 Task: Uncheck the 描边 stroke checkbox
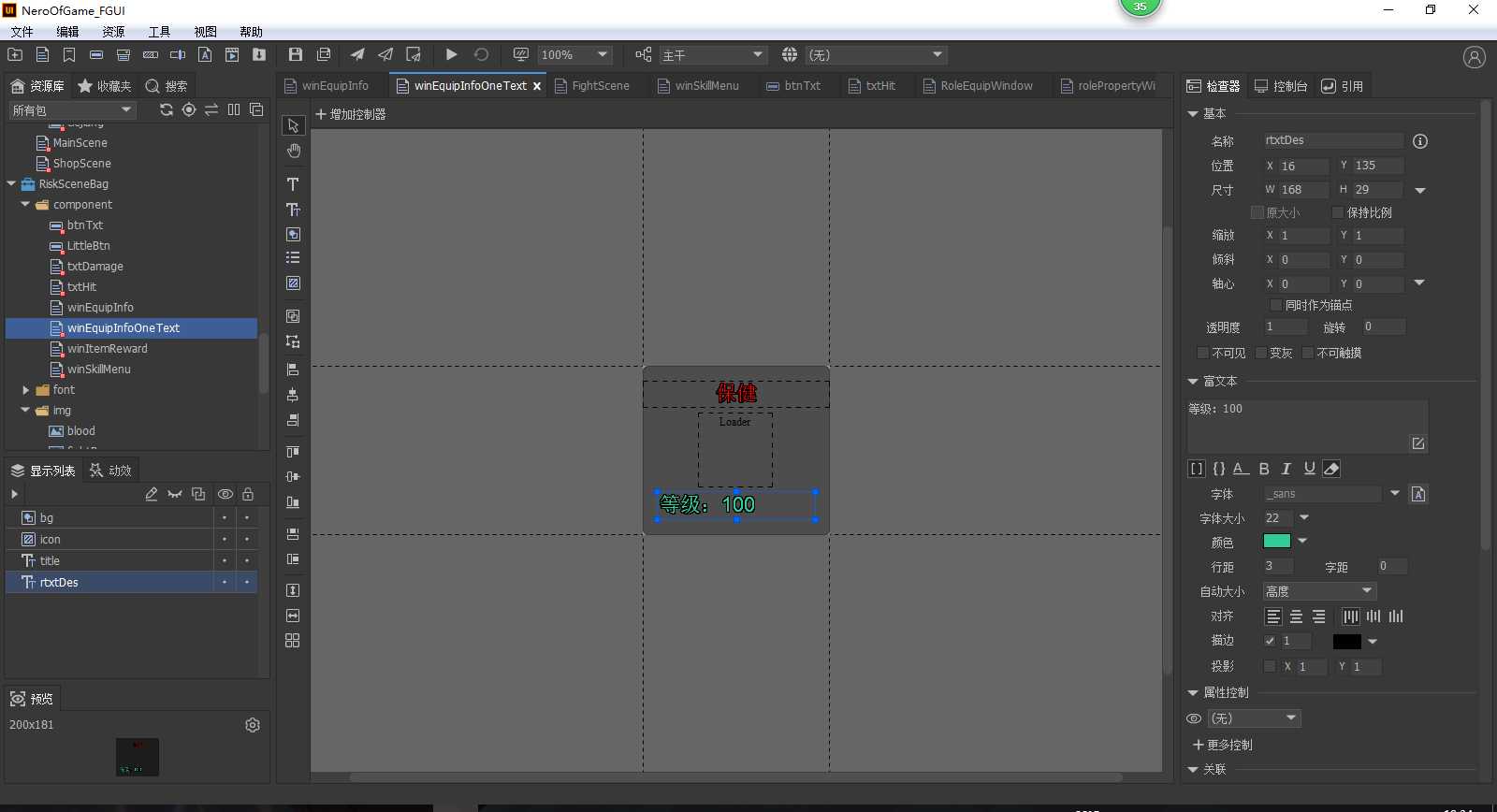pyautogui.click(x=1270, y=641)
